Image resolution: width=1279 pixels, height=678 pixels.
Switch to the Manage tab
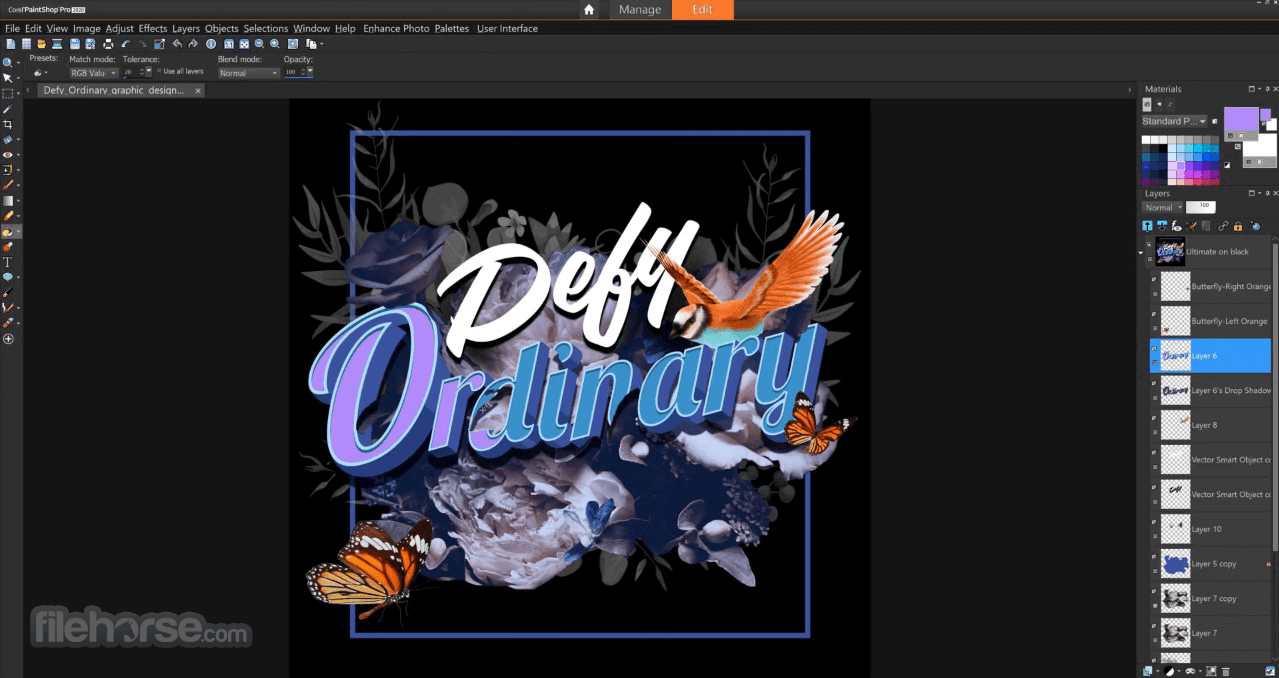pos(640,9)
